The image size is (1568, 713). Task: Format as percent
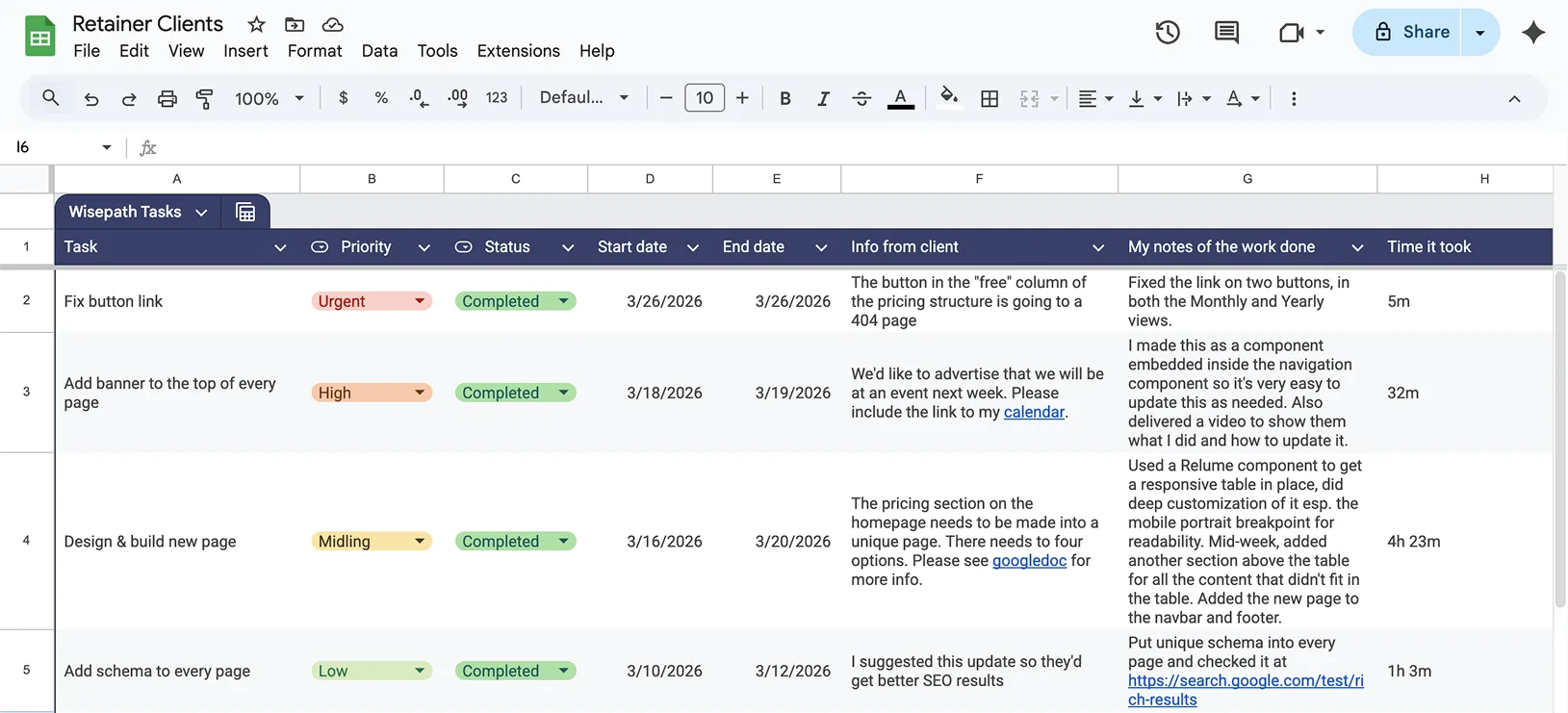coord(381,97)
